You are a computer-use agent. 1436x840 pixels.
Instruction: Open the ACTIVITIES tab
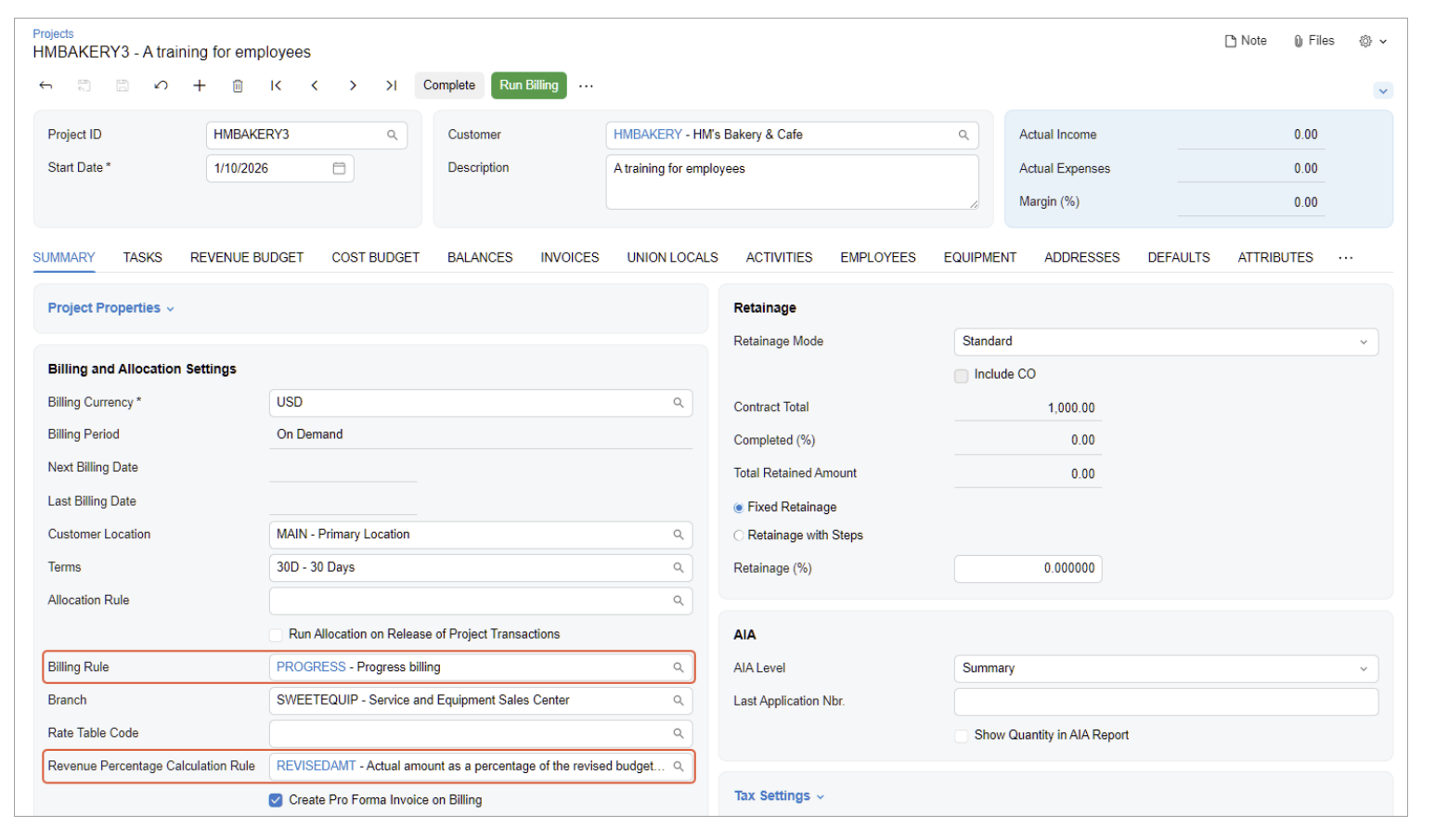click(x=780, y=258)
